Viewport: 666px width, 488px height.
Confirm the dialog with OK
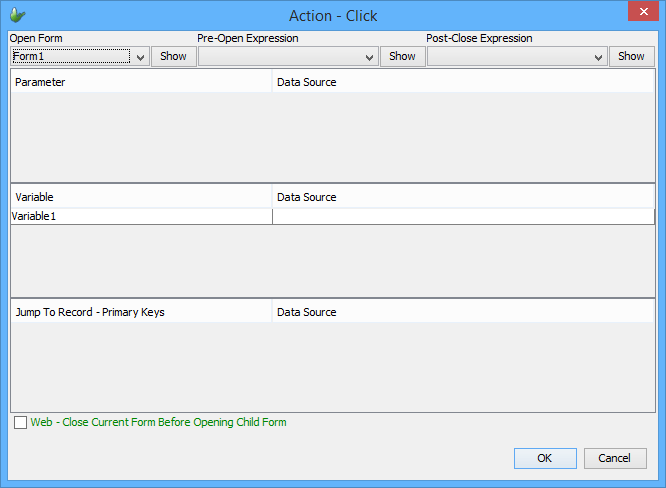pos(545,458)
